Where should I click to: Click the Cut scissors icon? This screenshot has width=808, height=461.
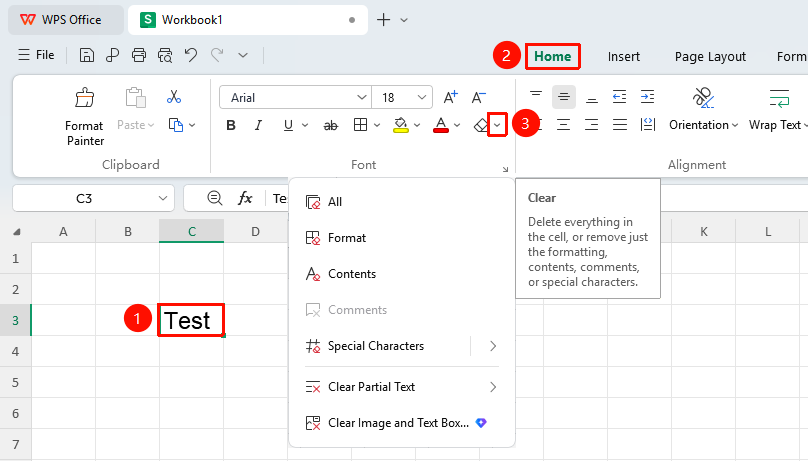coord(174,96)
